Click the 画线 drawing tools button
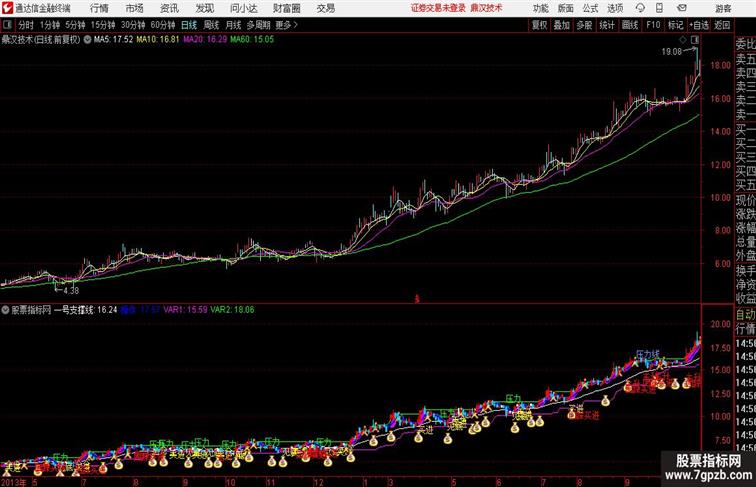Image resolution: width=756 pixels, height=487 pixels. [630, 25]
